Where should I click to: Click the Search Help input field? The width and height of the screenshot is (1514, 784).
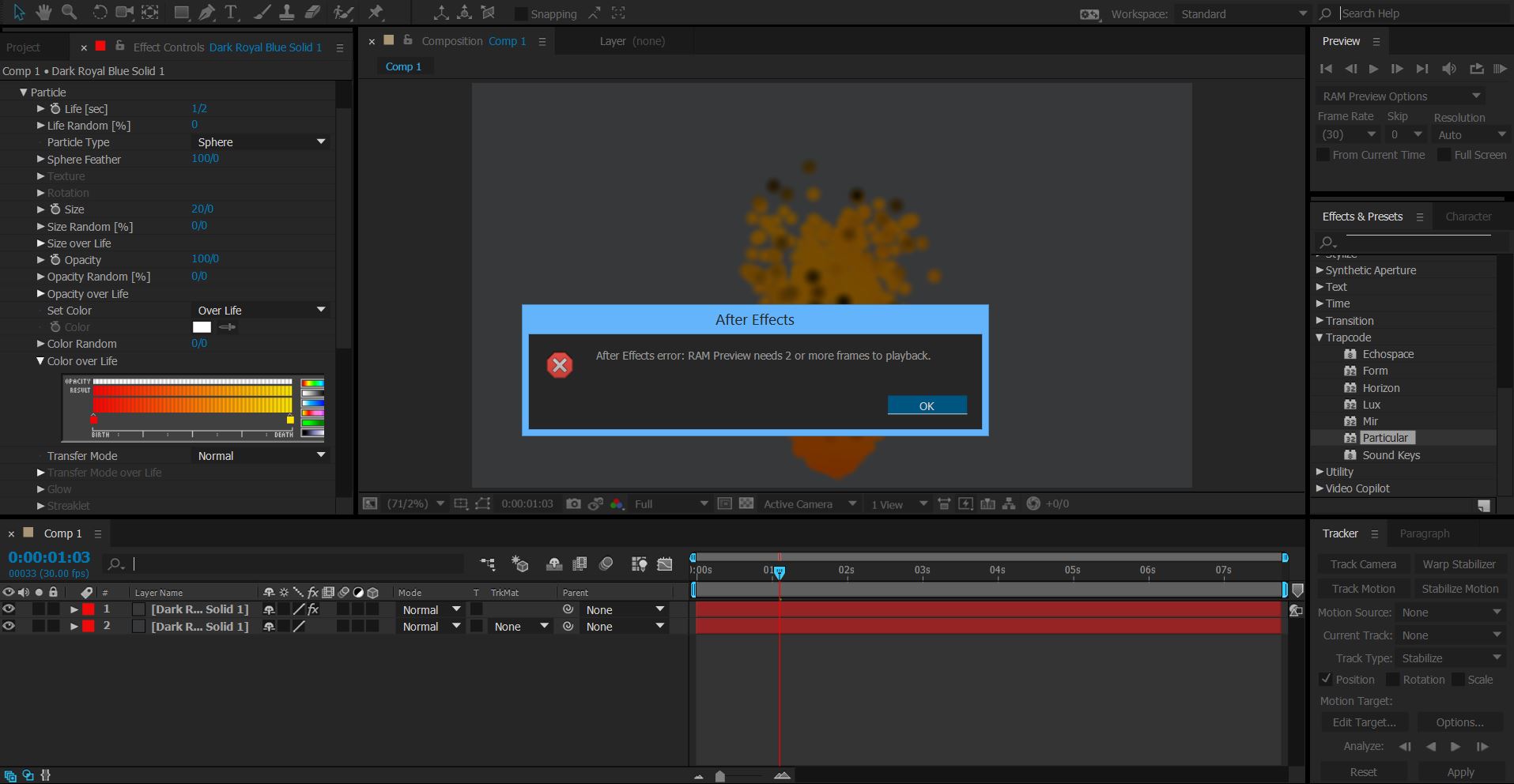(1423, 13)
